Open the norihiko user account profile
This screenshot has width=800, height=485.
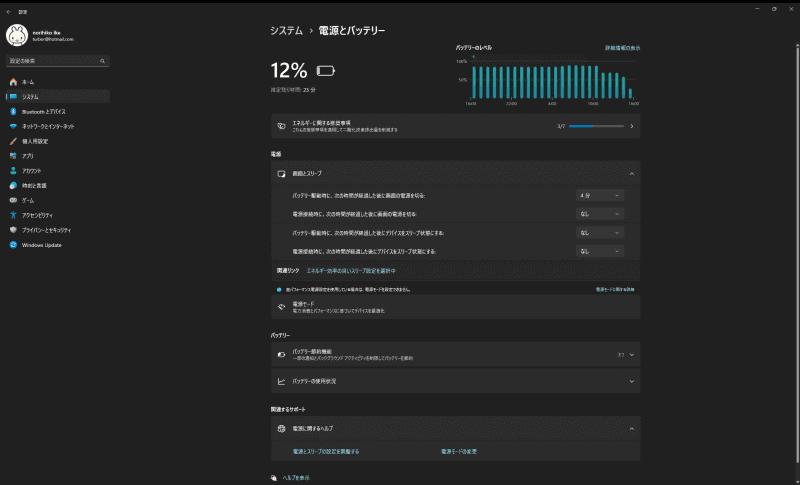(x=41, y=36)
